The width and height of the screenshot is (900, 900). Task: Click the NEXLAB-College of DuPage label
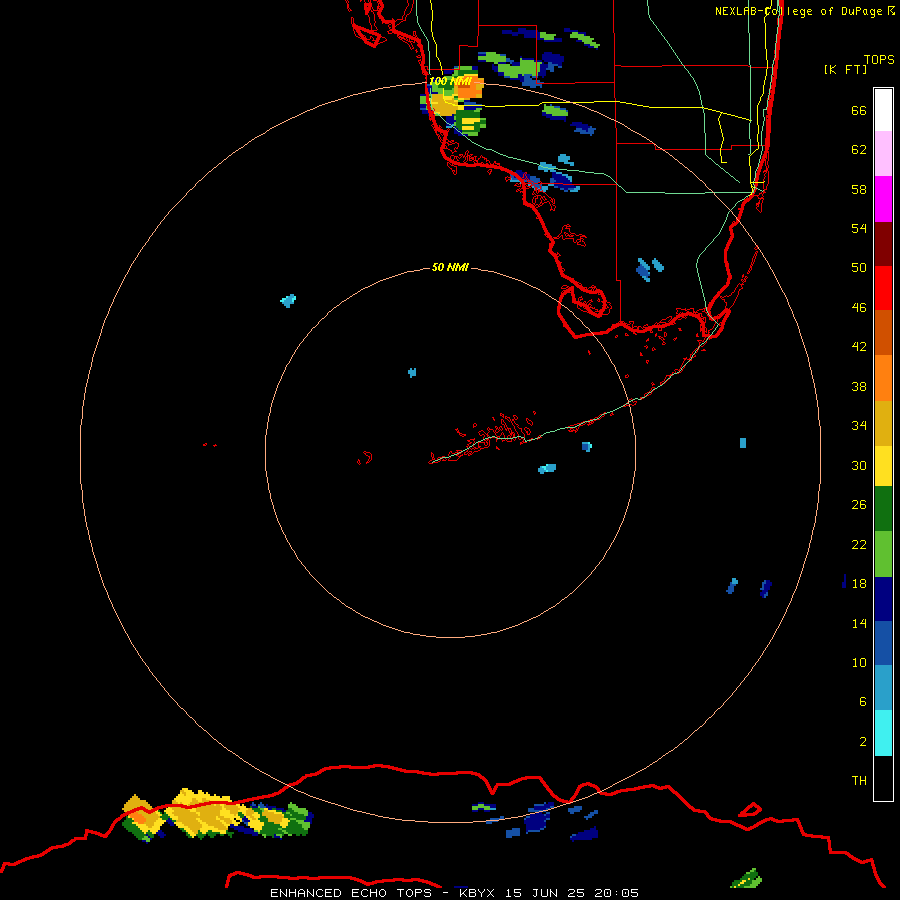(800, 11)
